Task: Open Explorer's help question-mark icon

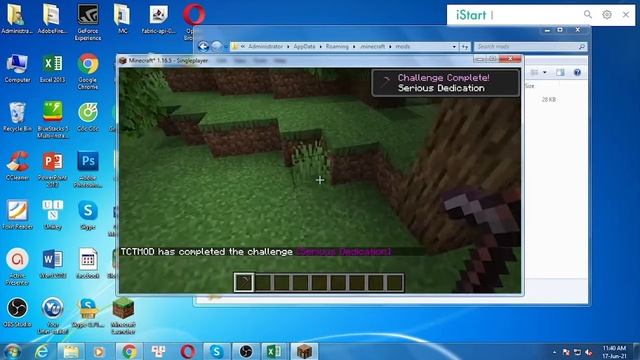Action: [x=577, y=72]
